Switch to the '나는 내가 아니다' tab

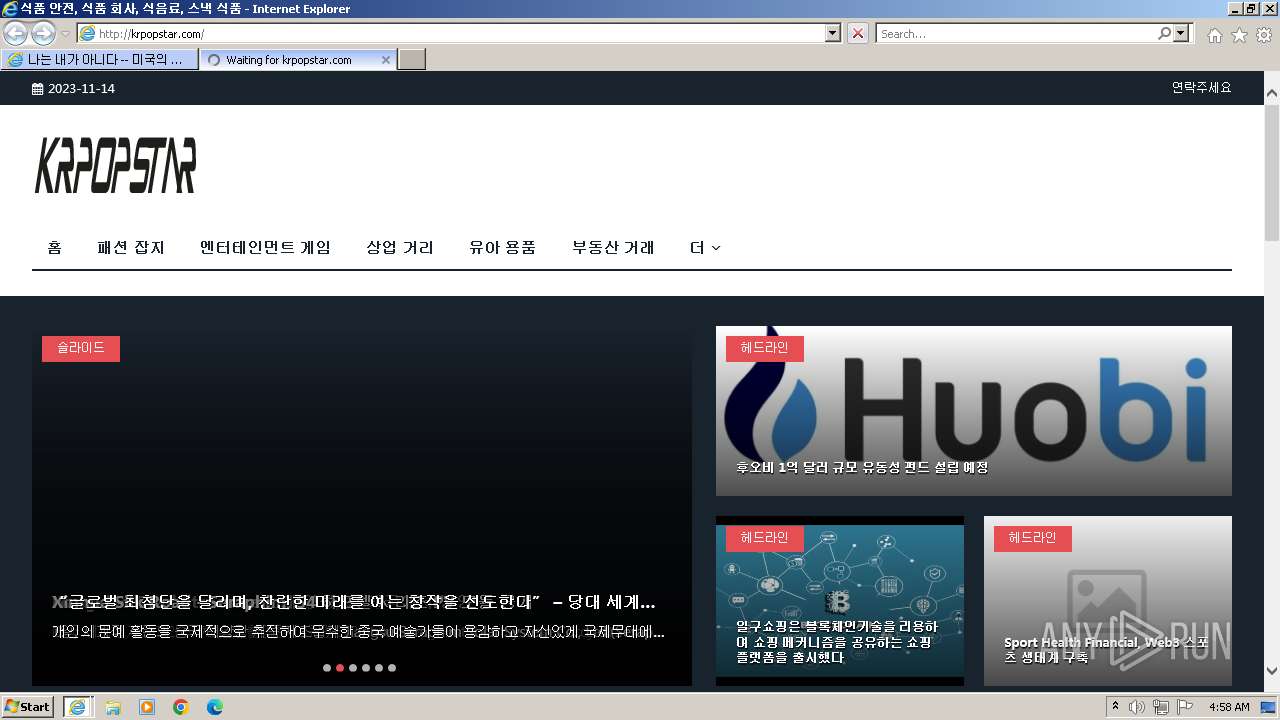pyautogui.click(x=99, y=60)
